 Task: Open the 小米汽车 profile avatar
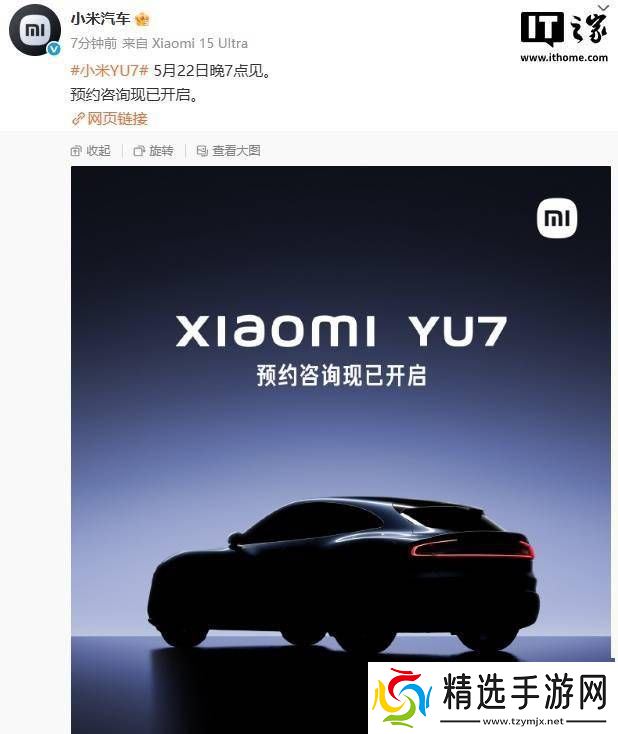[35, 30]
